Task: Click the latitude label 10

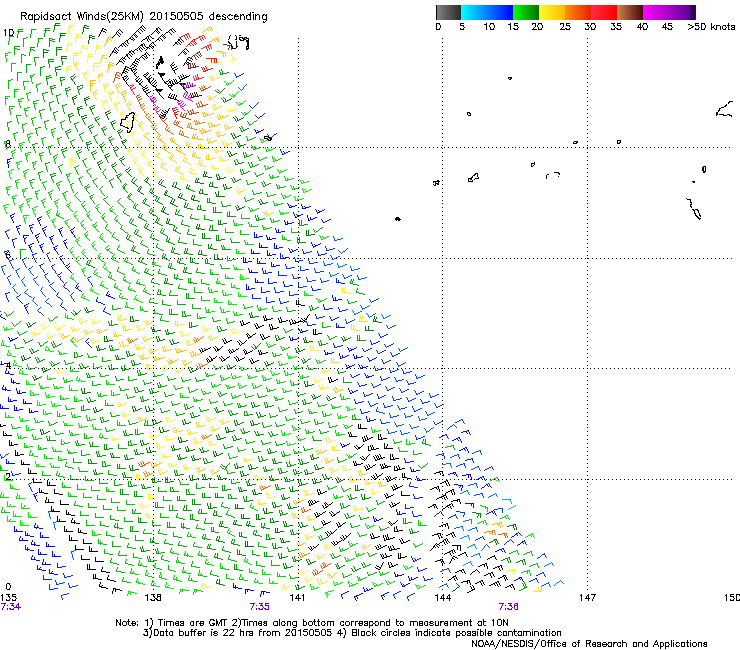Action: tap(8, 33)
